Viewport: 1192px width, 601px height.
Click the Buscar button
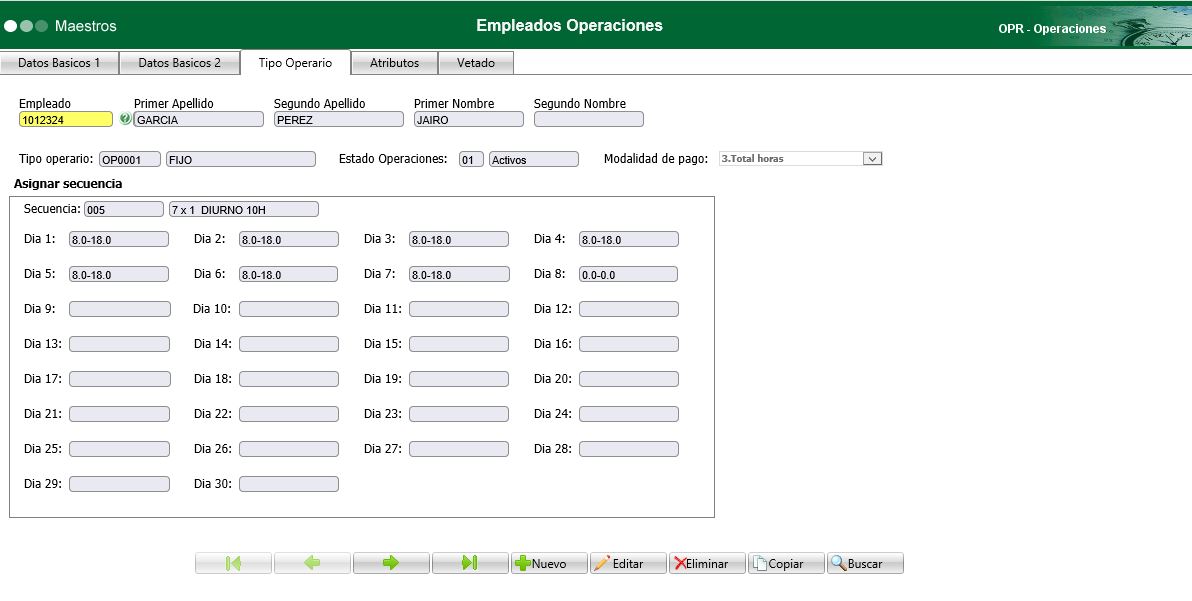866,563
